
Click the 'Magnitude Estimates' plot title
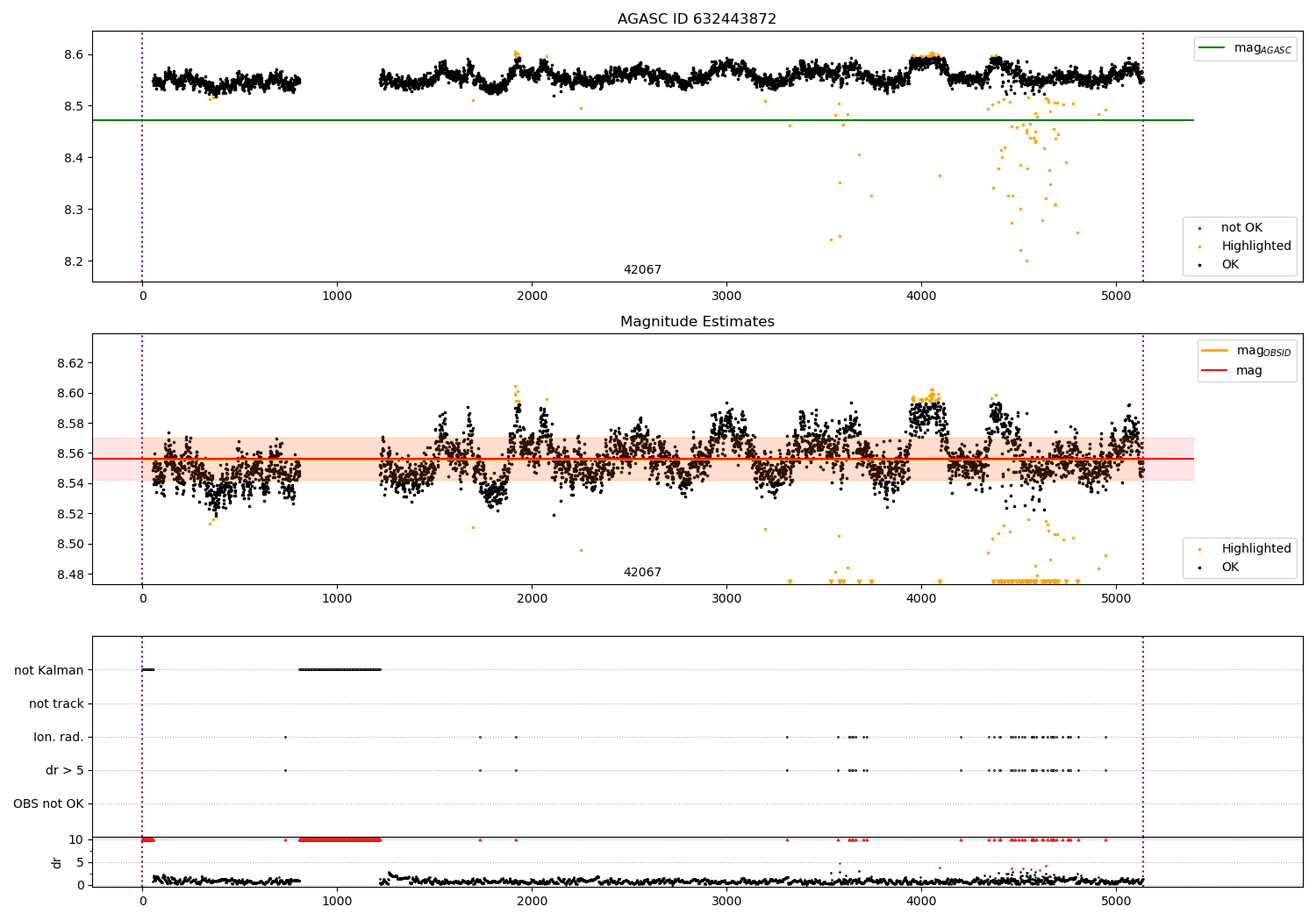697,321
